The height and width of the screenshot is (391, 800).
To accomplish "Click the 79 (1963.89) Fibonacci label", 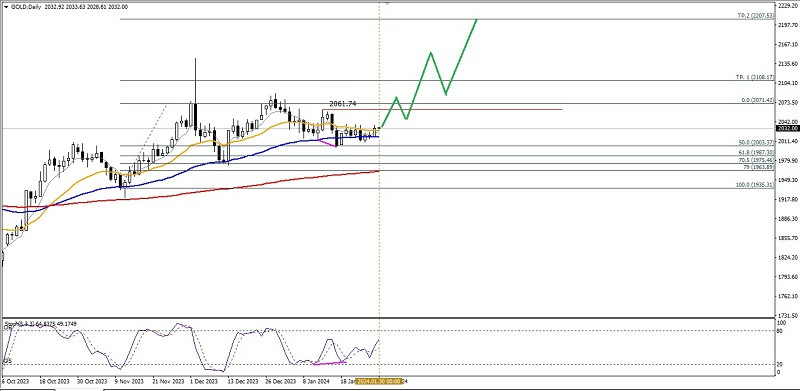I will coord(758,167).
